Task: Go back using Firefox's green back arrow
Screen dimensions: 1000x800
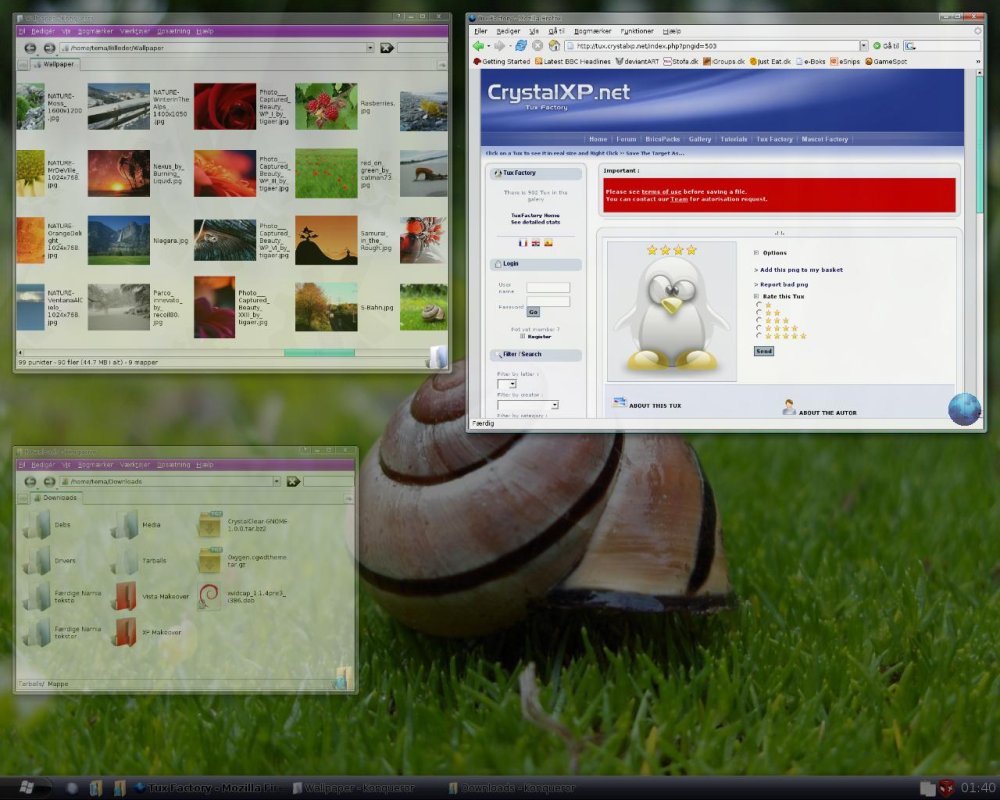Action: (x=478, y=46)
